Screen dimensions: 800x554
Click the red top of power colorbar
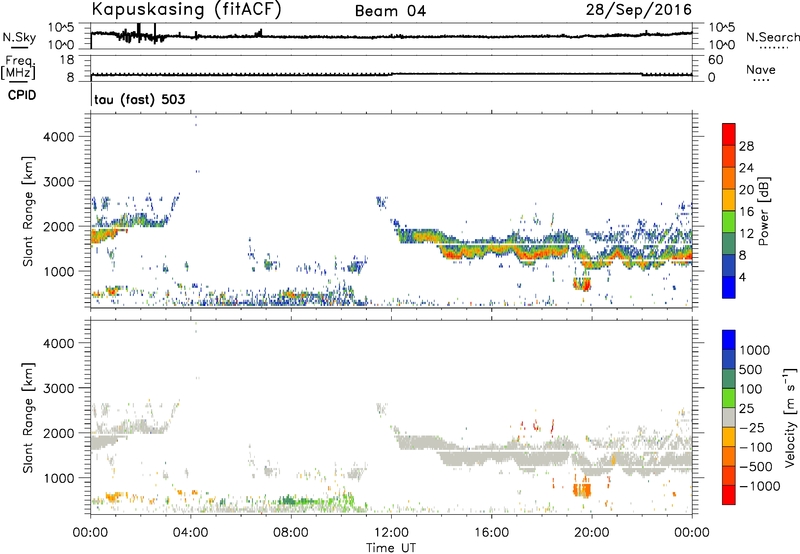[729, 134]
